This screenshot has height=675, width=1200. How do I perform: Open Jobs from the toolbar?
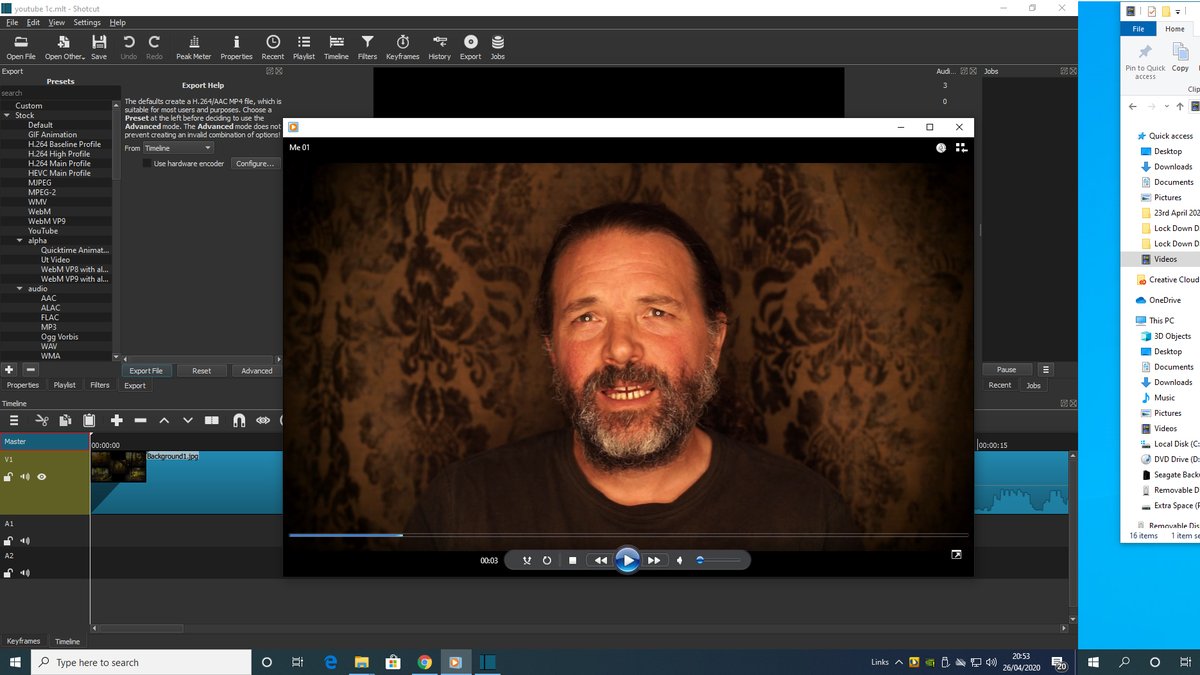pos(497,47)
